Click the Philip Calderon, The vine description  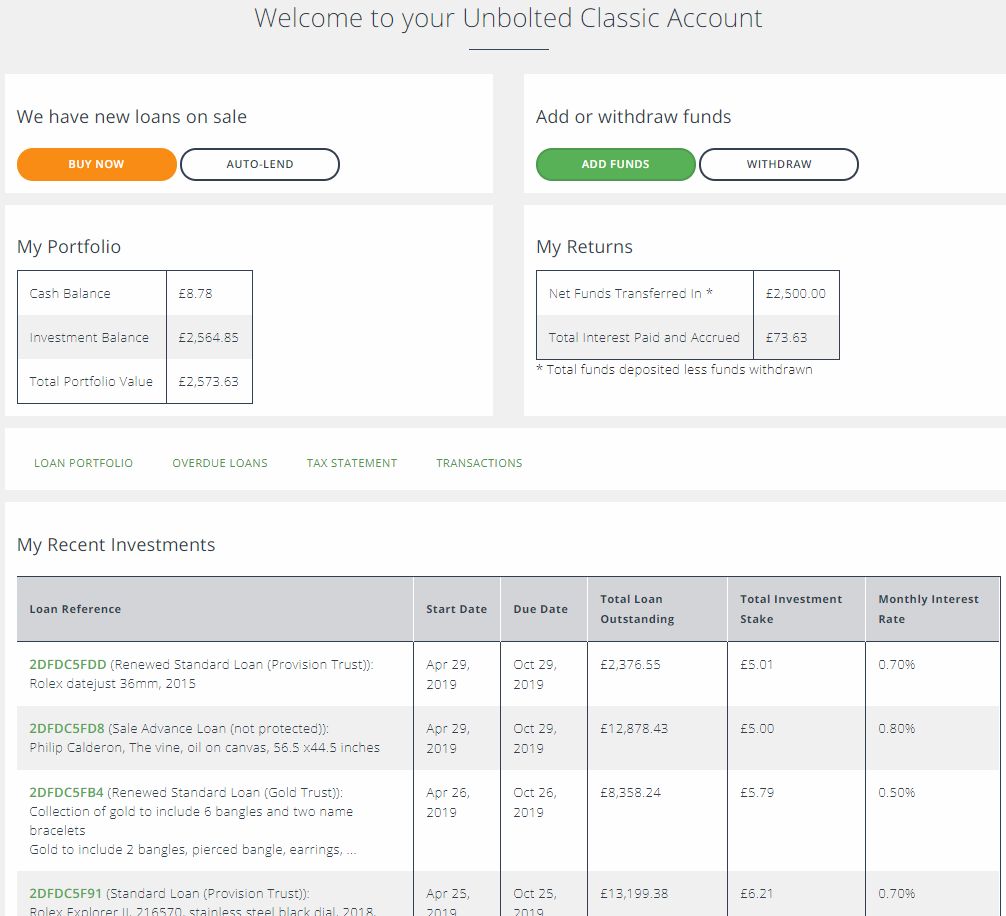(x=205, y=748)
